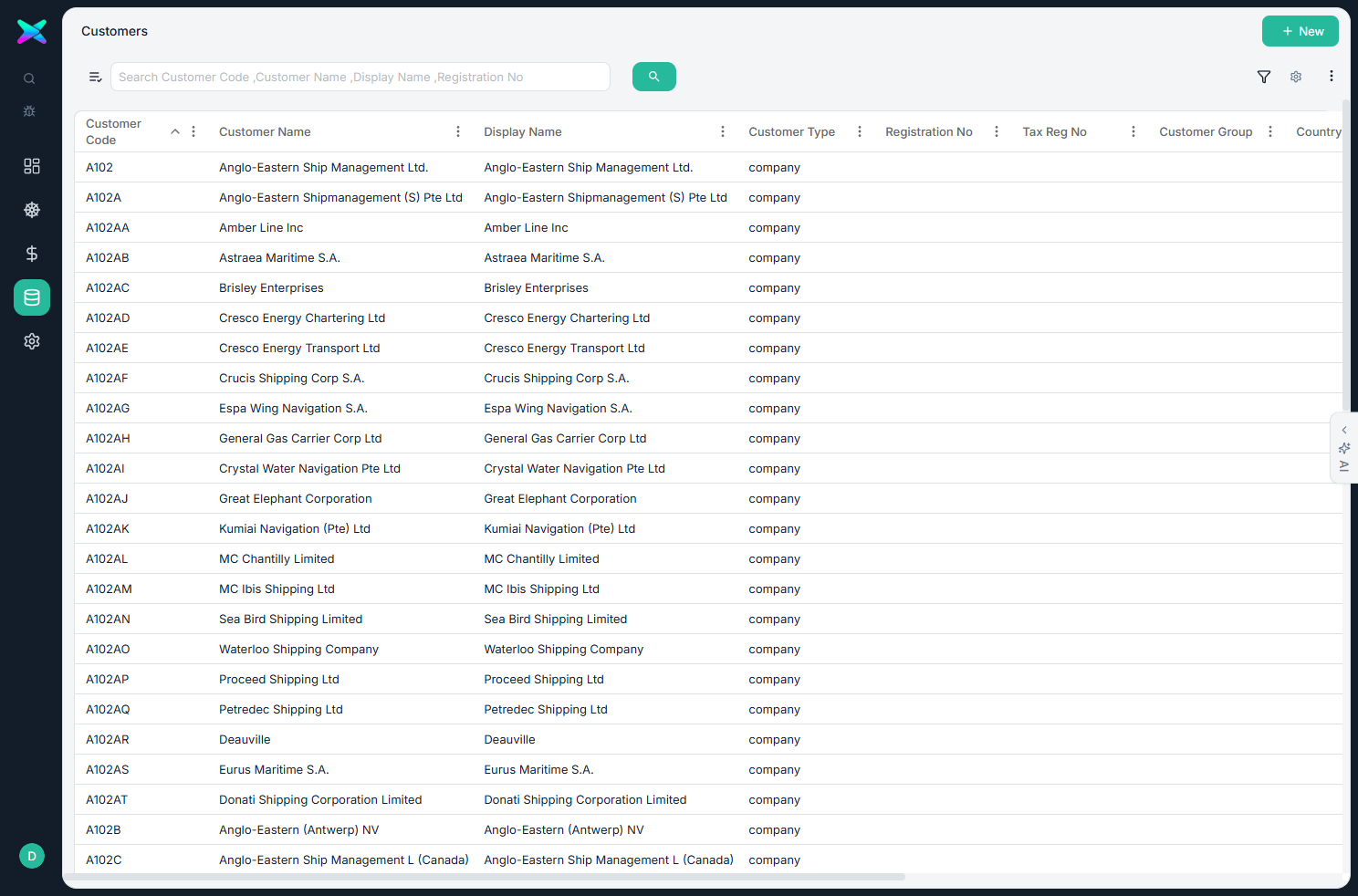Select Proceed Shipping Ltd display name

544,679
